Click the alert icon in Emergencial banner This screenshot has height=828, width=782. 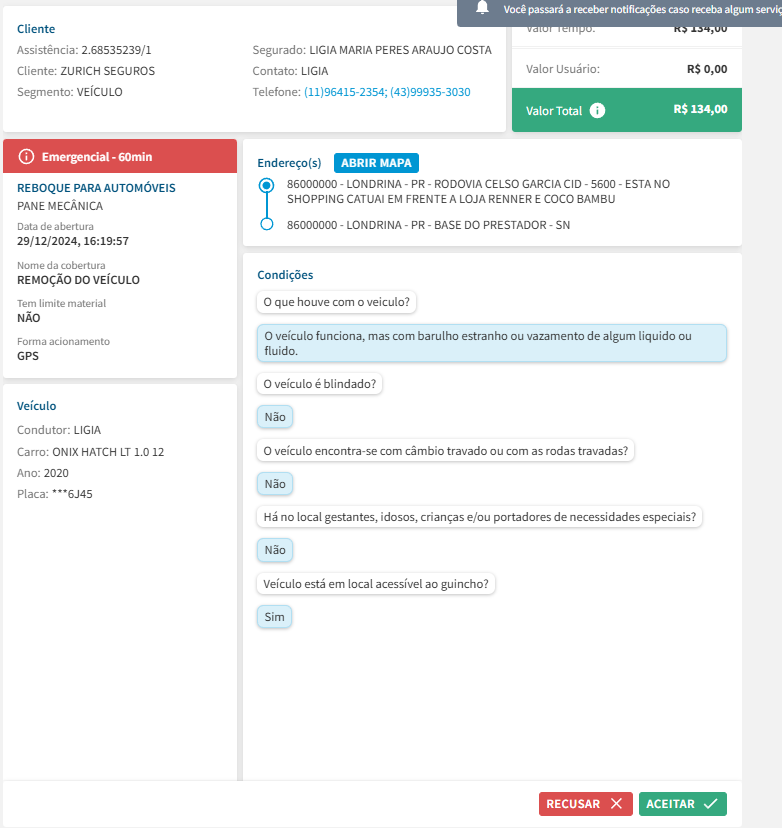click(x=27, y=157)
